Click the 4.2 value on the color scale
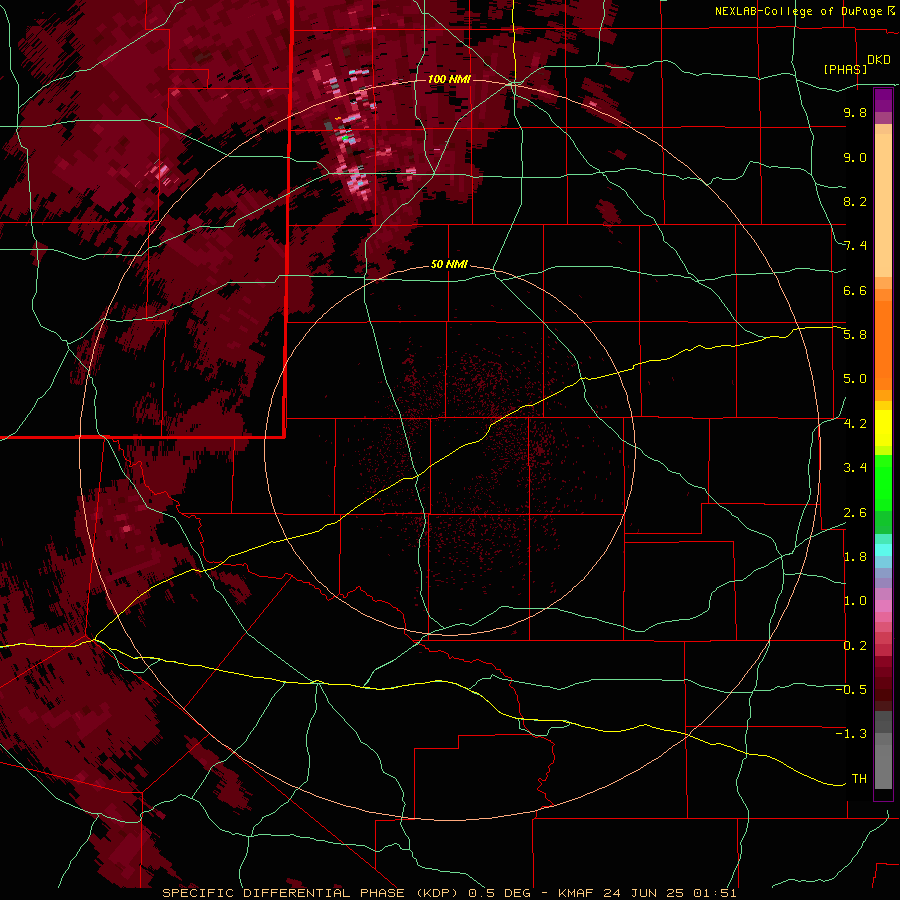The width and height of the screenshot is (900, 900). (x=855, y=424)
